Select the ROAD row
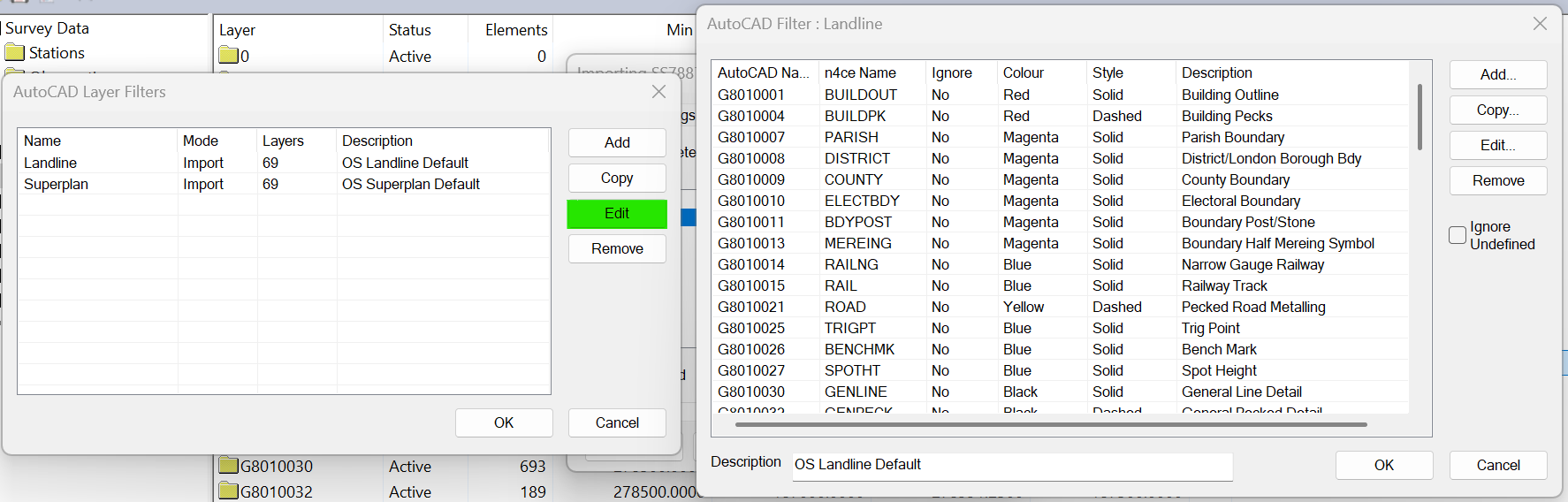This screenshot has width=1568, height=502. coord(1061,307)
